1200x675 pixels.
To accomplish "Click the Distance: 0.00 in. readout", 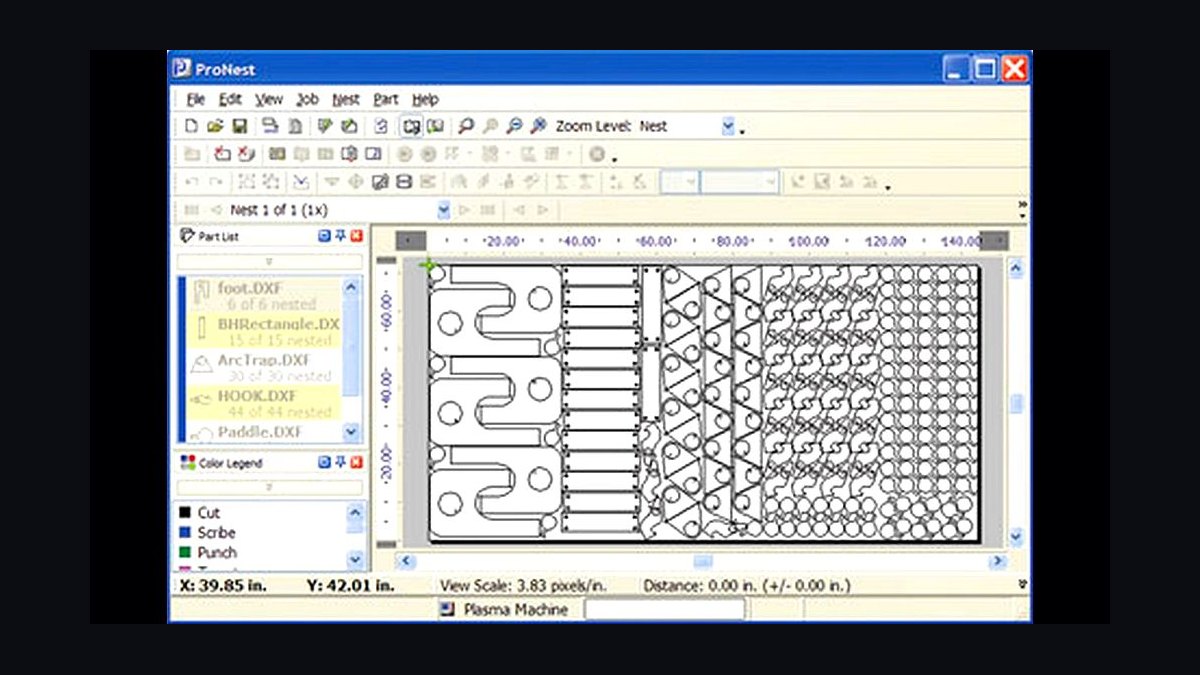I will 747,586.
